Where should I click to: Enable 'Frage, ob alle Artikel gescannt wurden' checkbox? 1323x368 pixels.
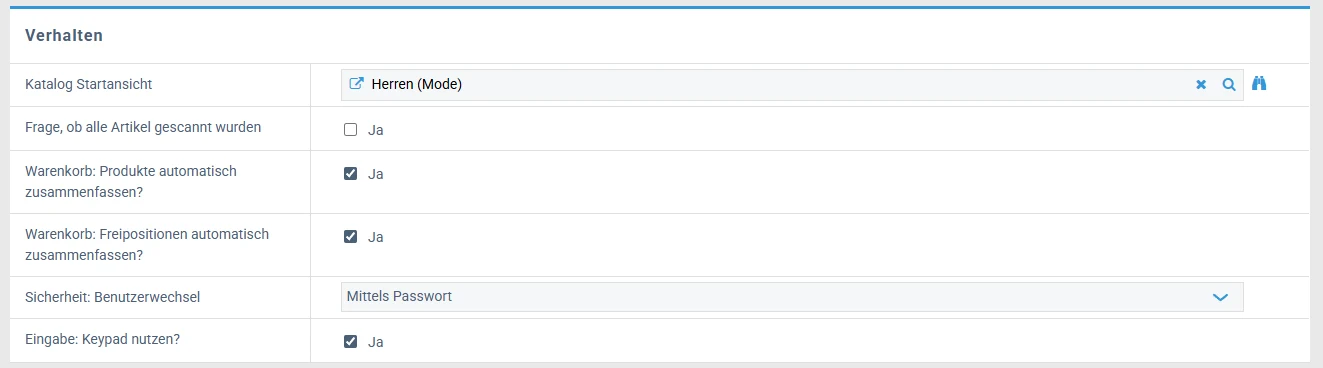click(x=350, y=129)
